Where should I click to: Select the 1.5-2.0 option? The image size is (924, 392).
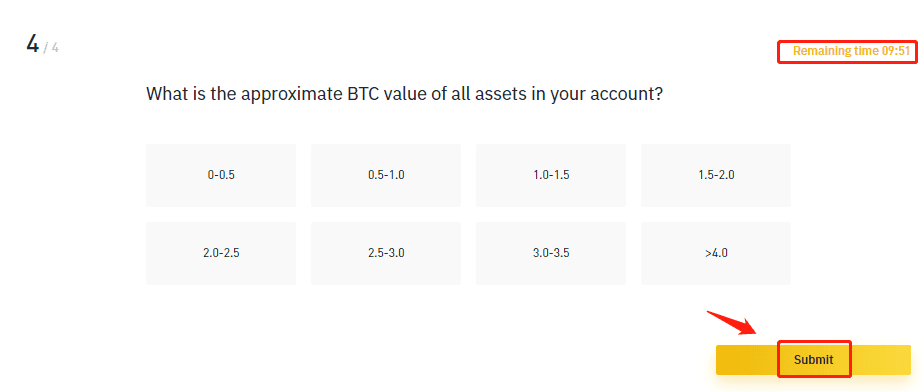pos(716,175)
